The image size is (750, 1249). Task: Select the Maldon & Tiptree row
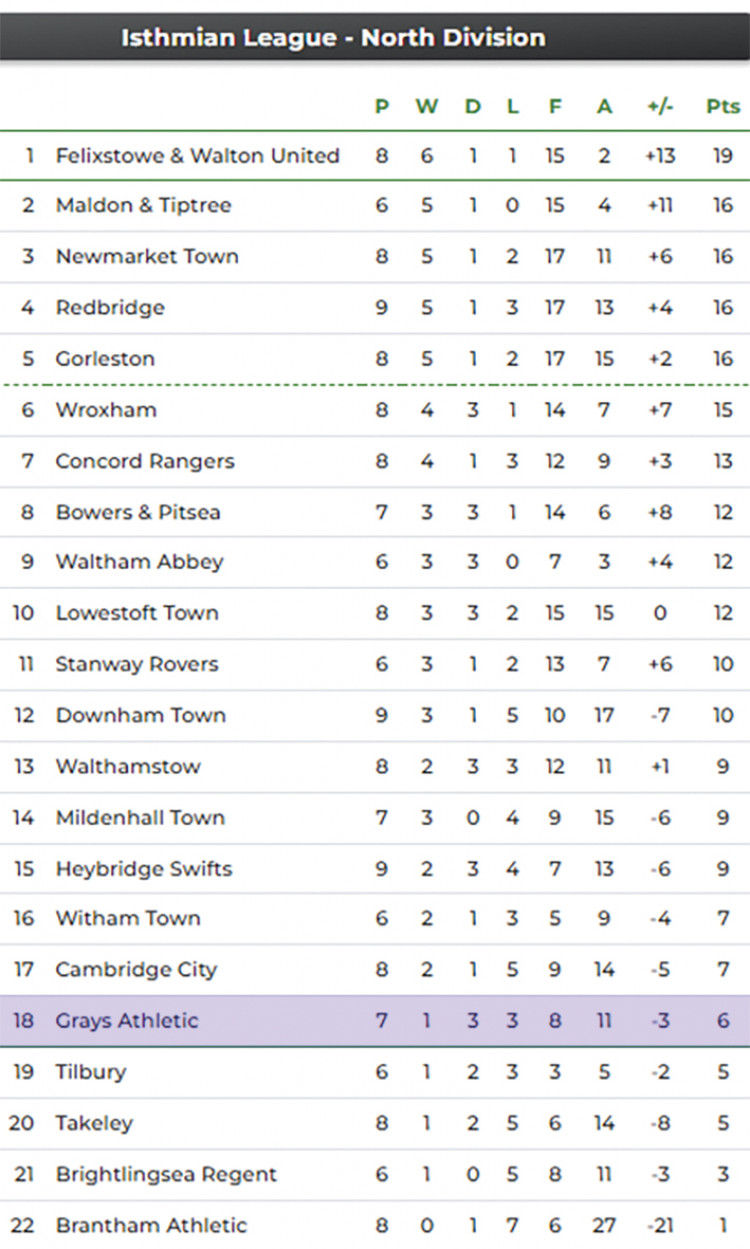375,206
